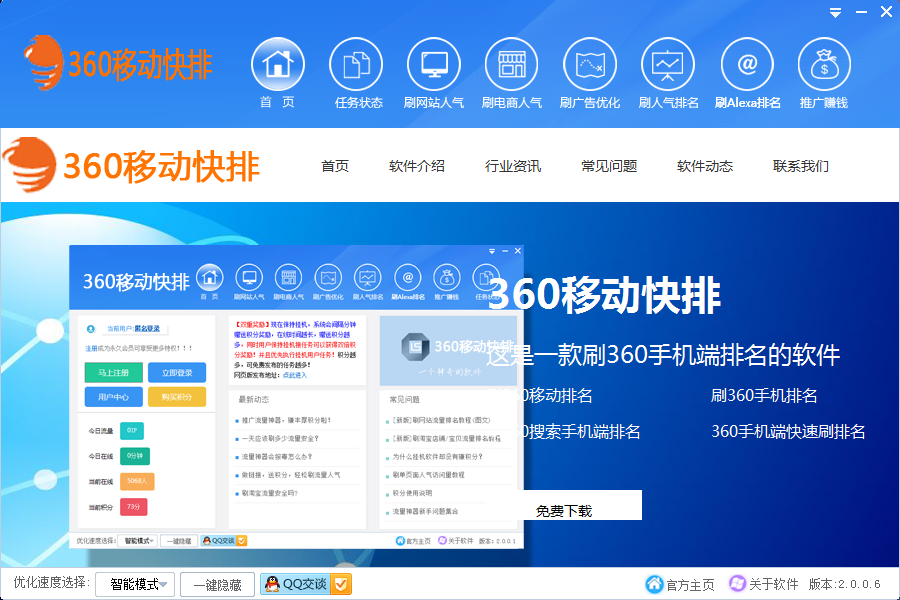This screenshot has height=600, width=900.
Task: Go to the 首页 page navigation link
Action: point(335,166)
